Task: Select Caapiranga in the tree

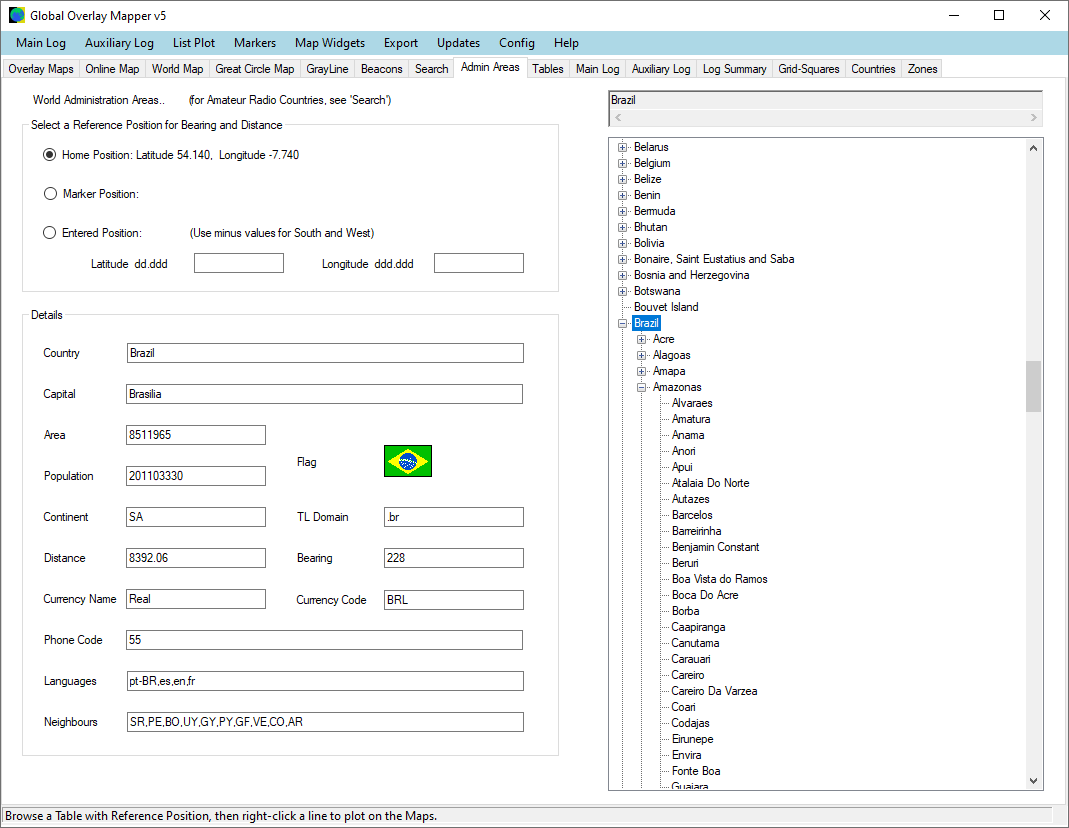Action: click(x=698, y=627)
